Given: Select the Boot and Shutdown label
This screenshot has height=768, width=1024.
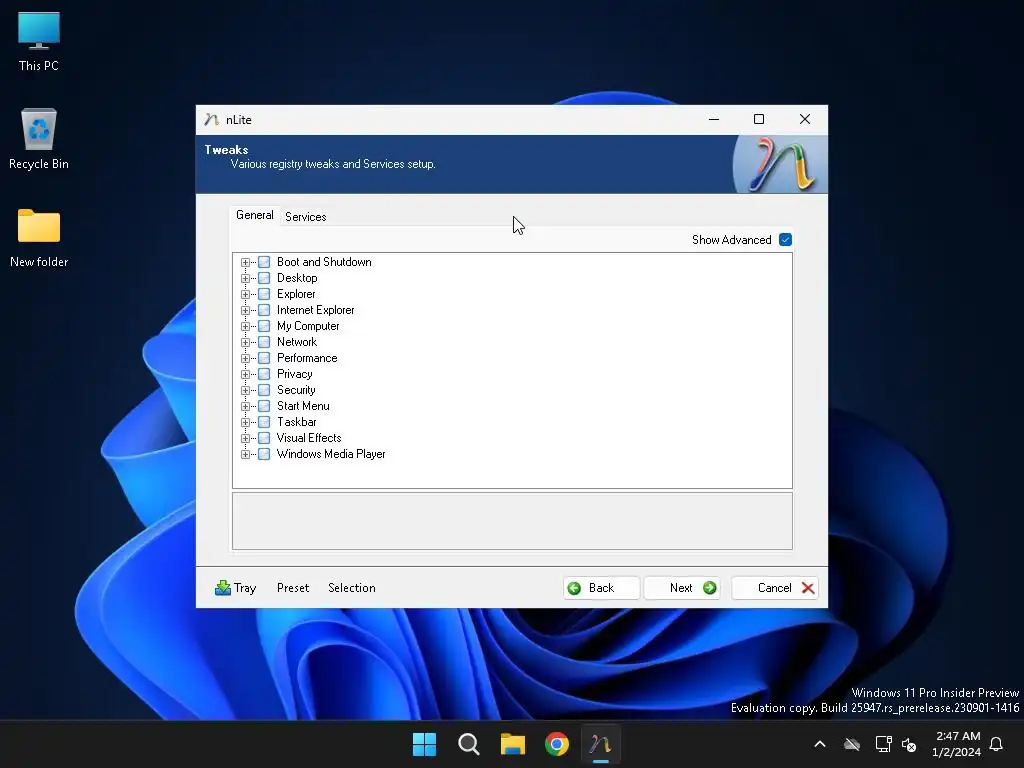Looking at the screenshot, I should 324,262.
